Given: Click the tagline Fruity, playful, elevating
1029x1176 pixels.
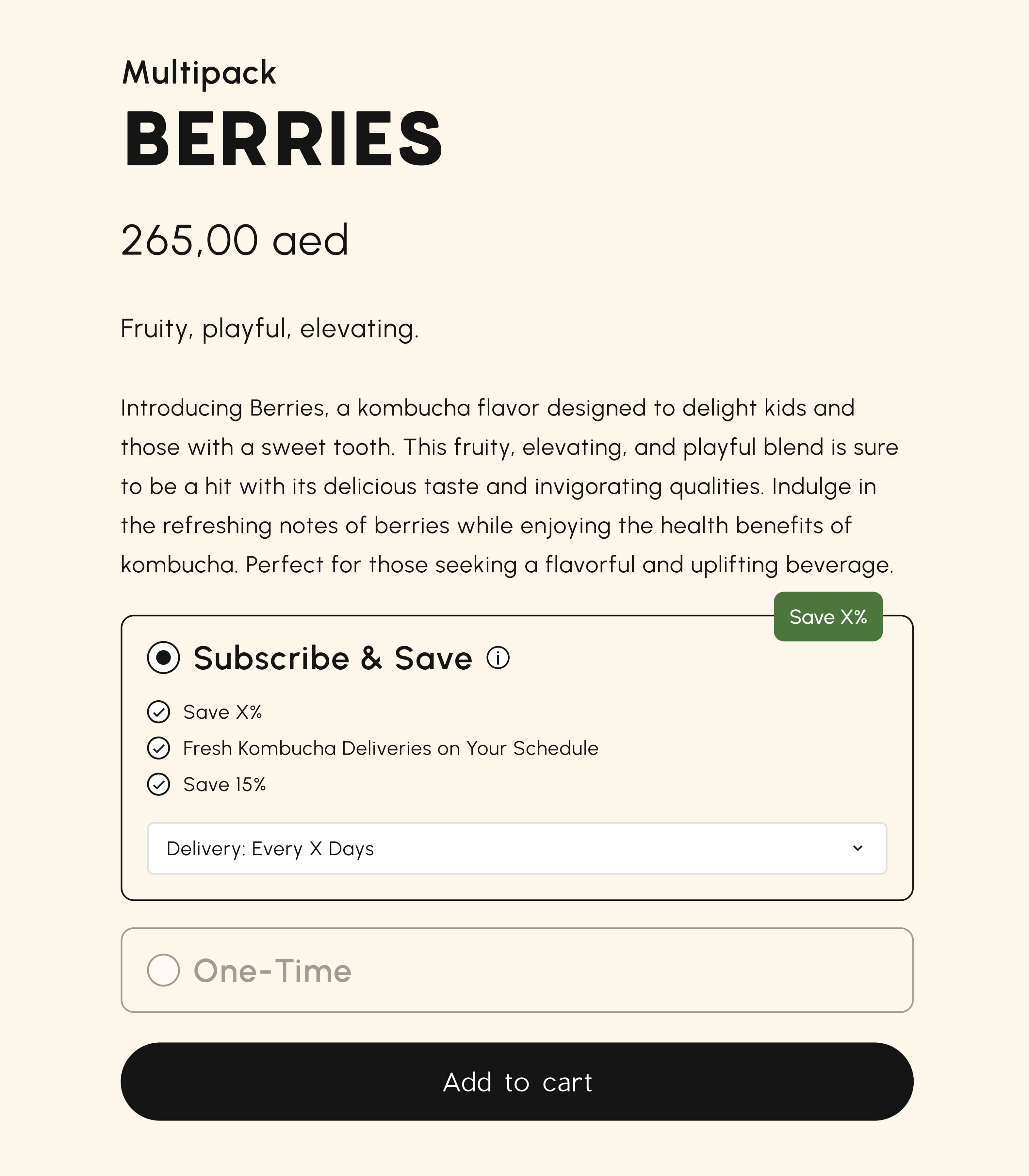Looking at the screenshot, I should [270, 329].
